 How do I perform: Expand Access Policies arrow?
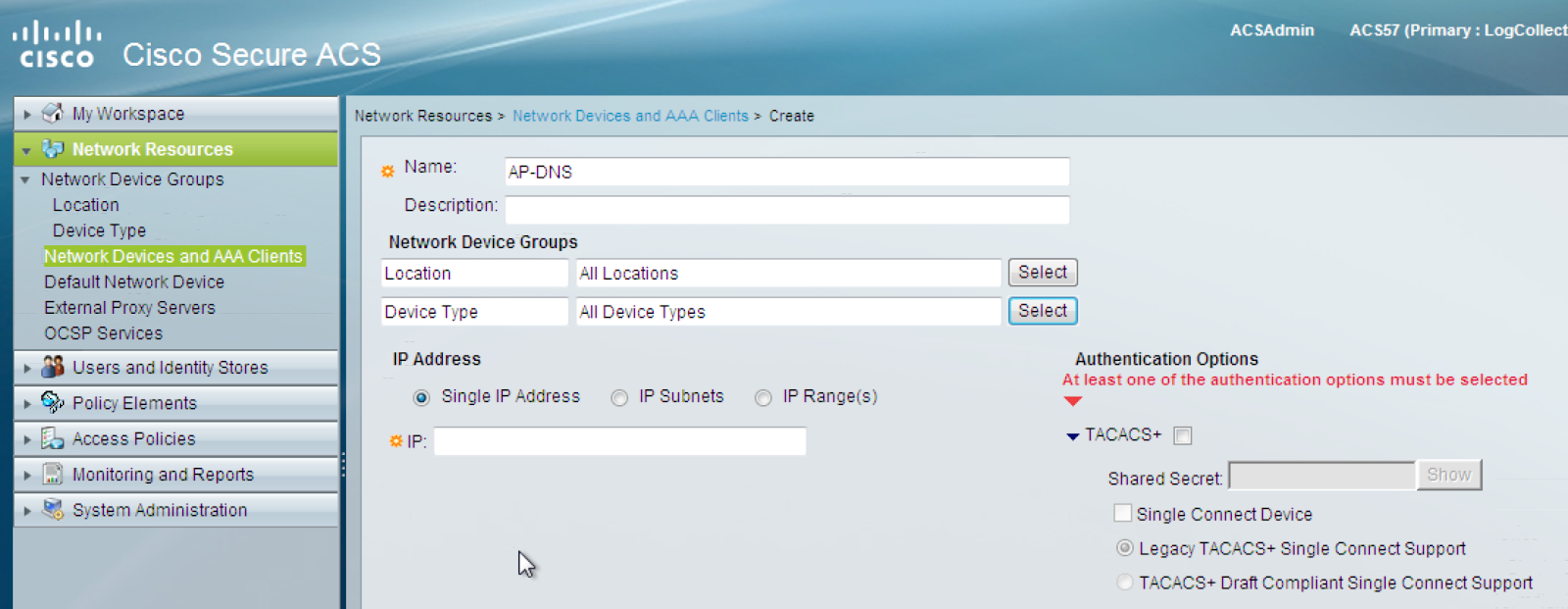[27, 439]
